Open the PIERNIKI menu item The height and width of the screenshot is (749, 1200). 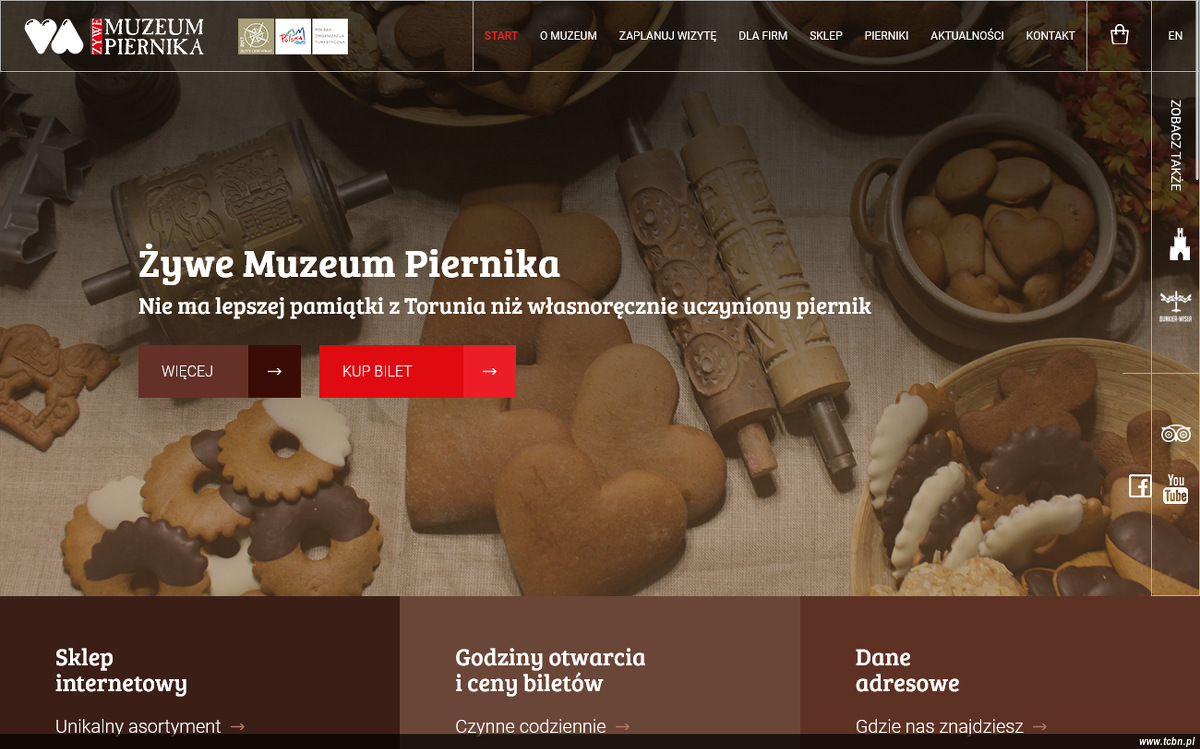coord(886,36)
